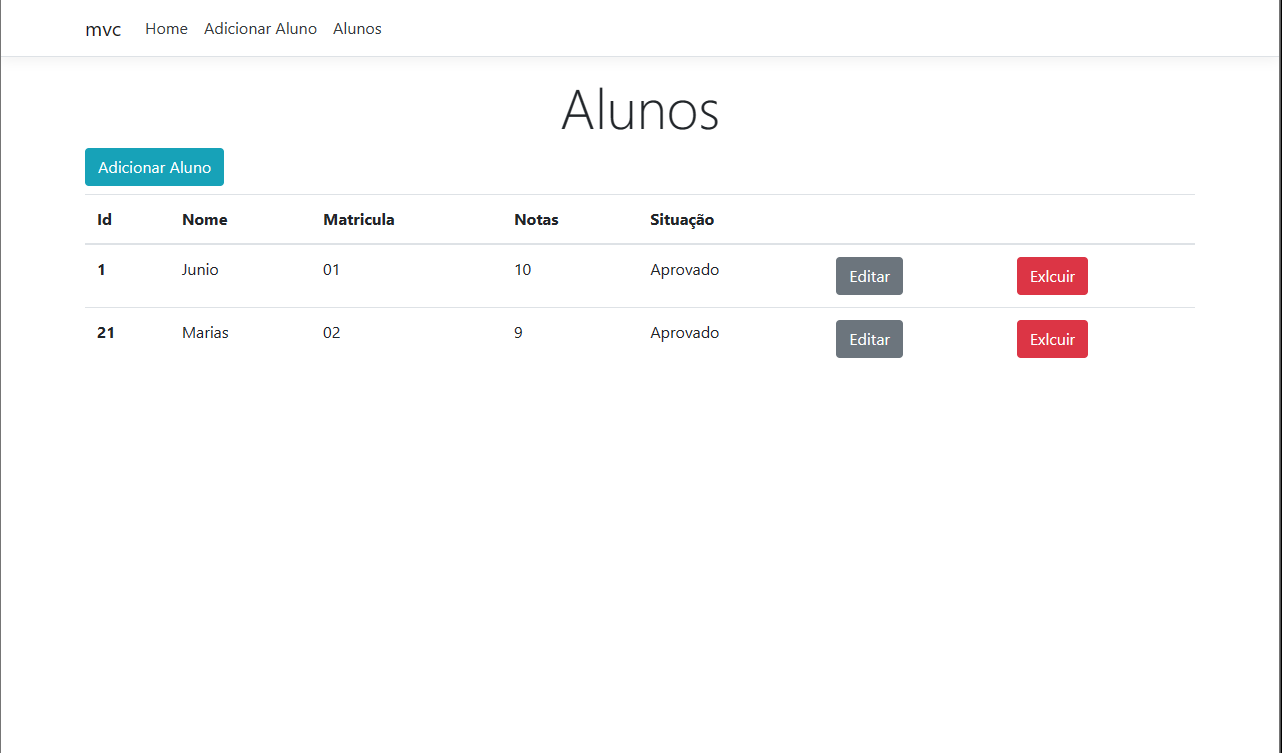Screen dimensions: 1282x753
Task: Click the mvc navbar brand logo
Action: coord(103,29)
